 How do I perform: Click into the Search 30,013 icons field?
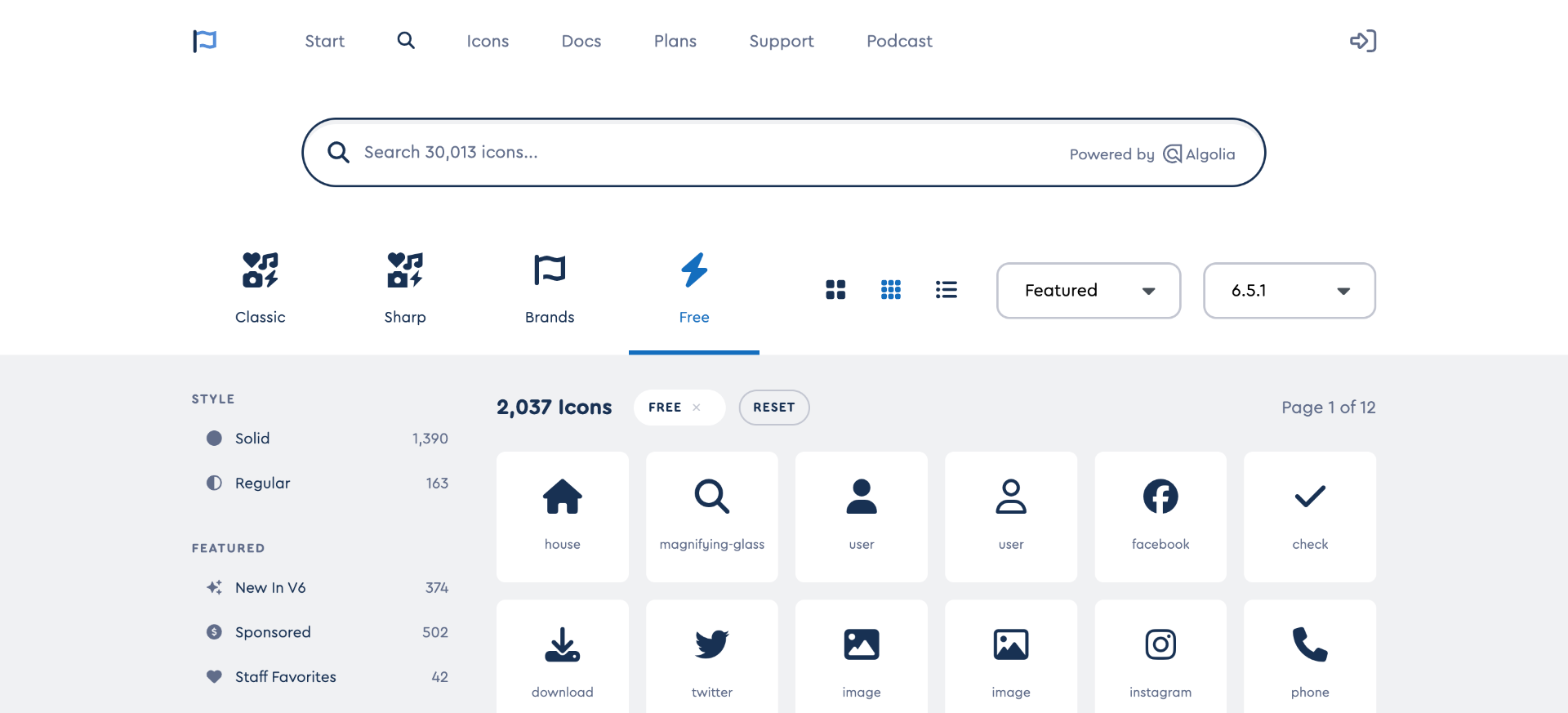click(x=784, y=153)
